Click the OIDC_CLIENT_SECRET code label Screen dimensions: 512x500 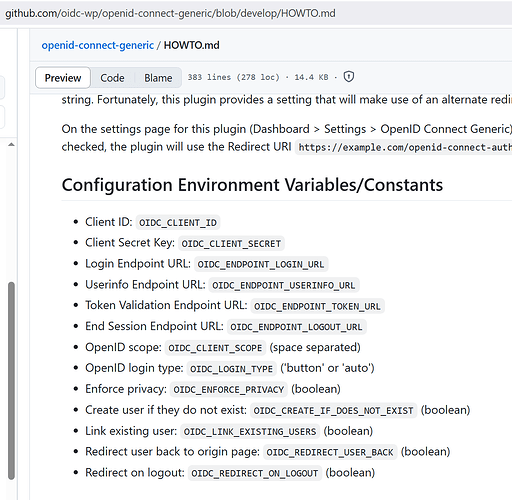click(231, 243)
